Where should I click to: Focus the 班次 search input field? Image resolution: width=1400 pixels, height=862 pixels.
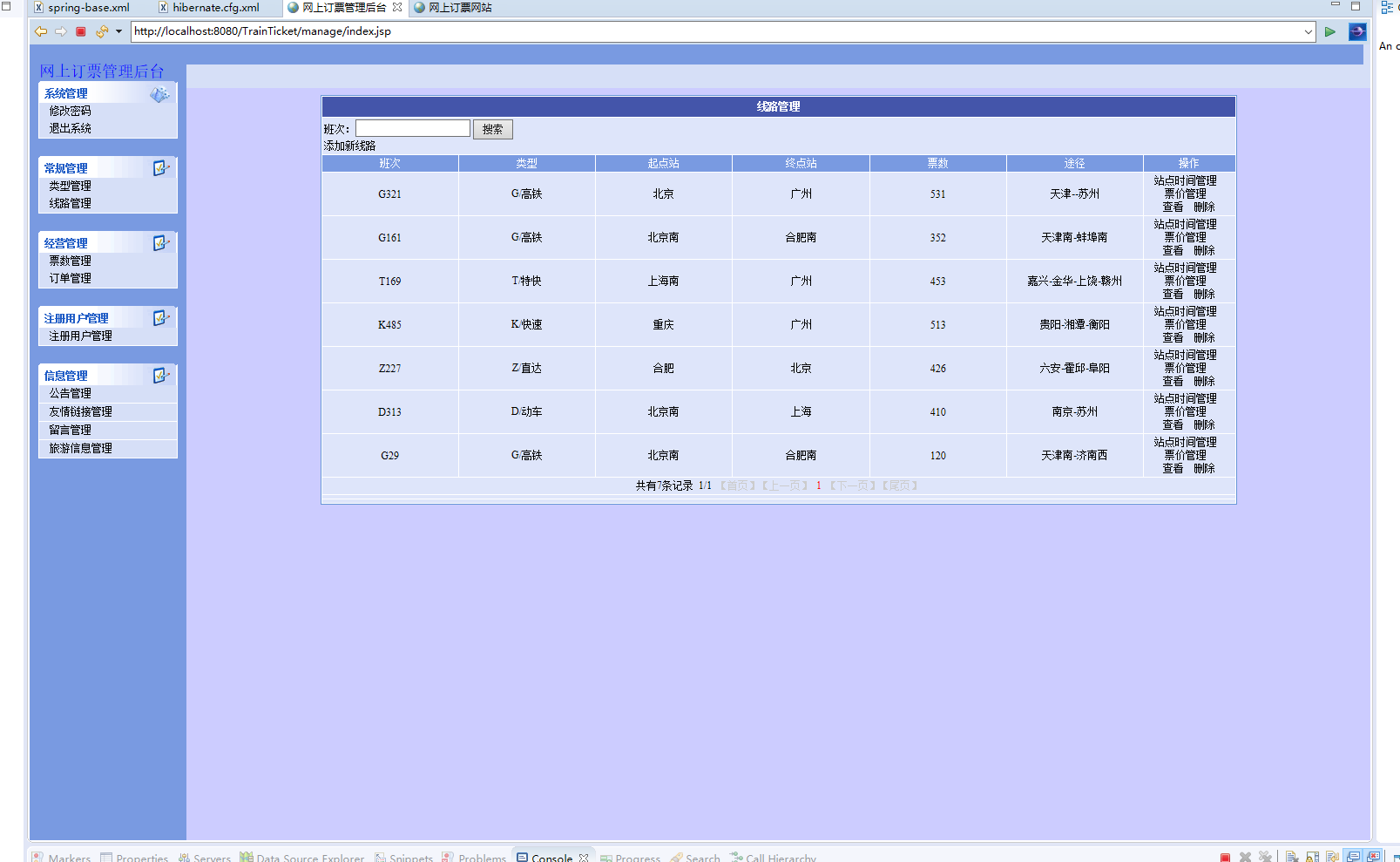pyautogui.click(x=413, y=128)
